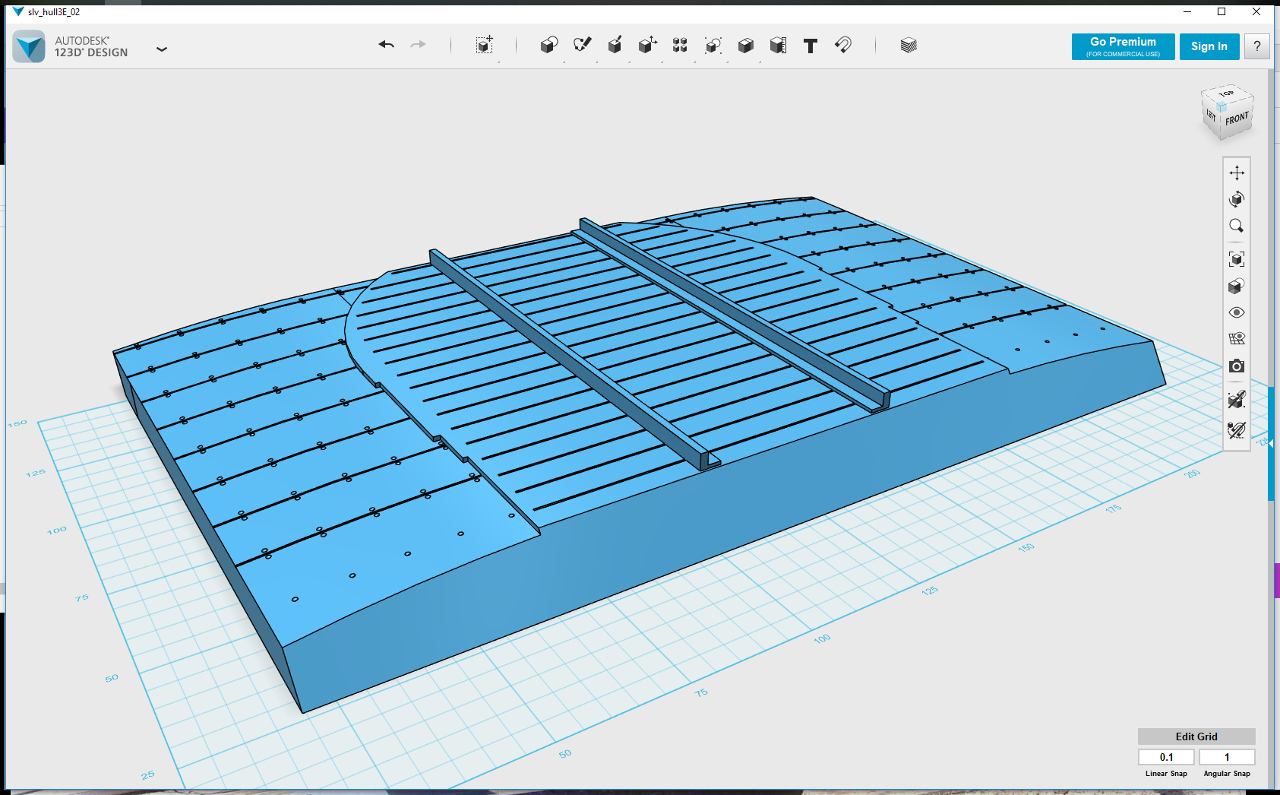Viewport: 1280px width, 795px height.
Task: Undo the last action
Action: click(386, 45)
